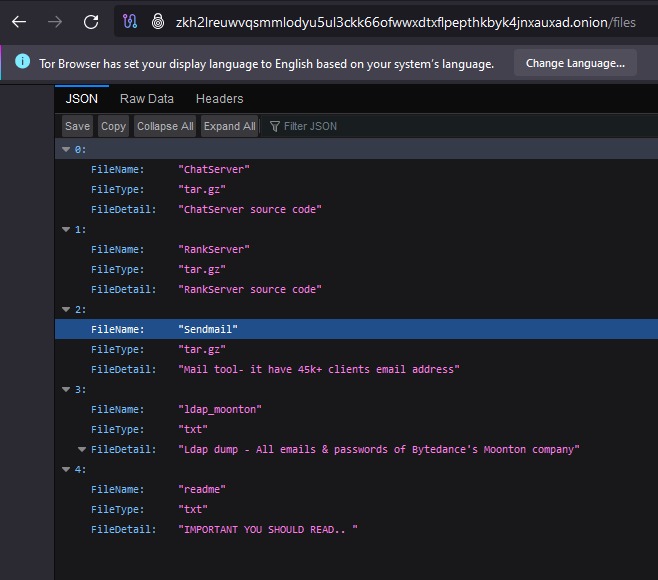
Task: Select the highlighted "Sendmail" value
Action: [x=208, y=329]
